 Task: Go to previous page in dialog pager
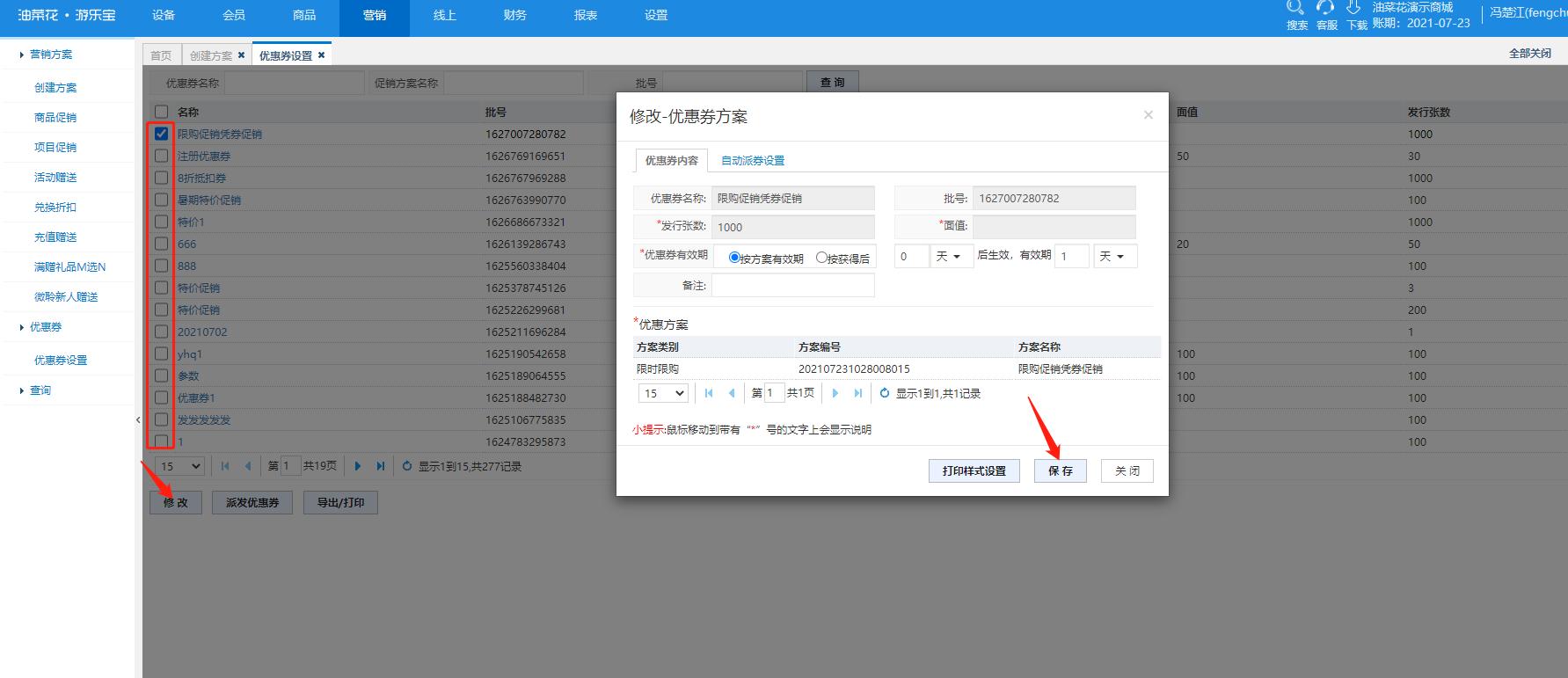pos(732,393)
